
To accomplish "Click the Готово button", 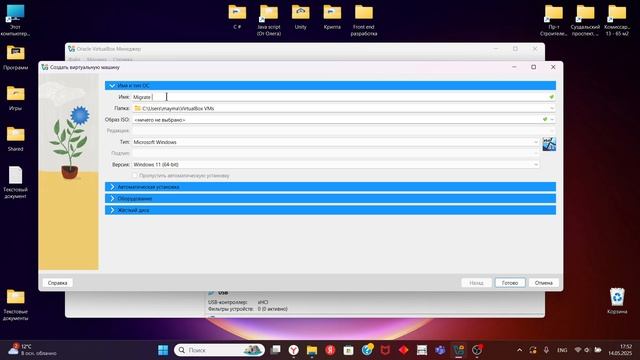I will [x=510, y=282].
